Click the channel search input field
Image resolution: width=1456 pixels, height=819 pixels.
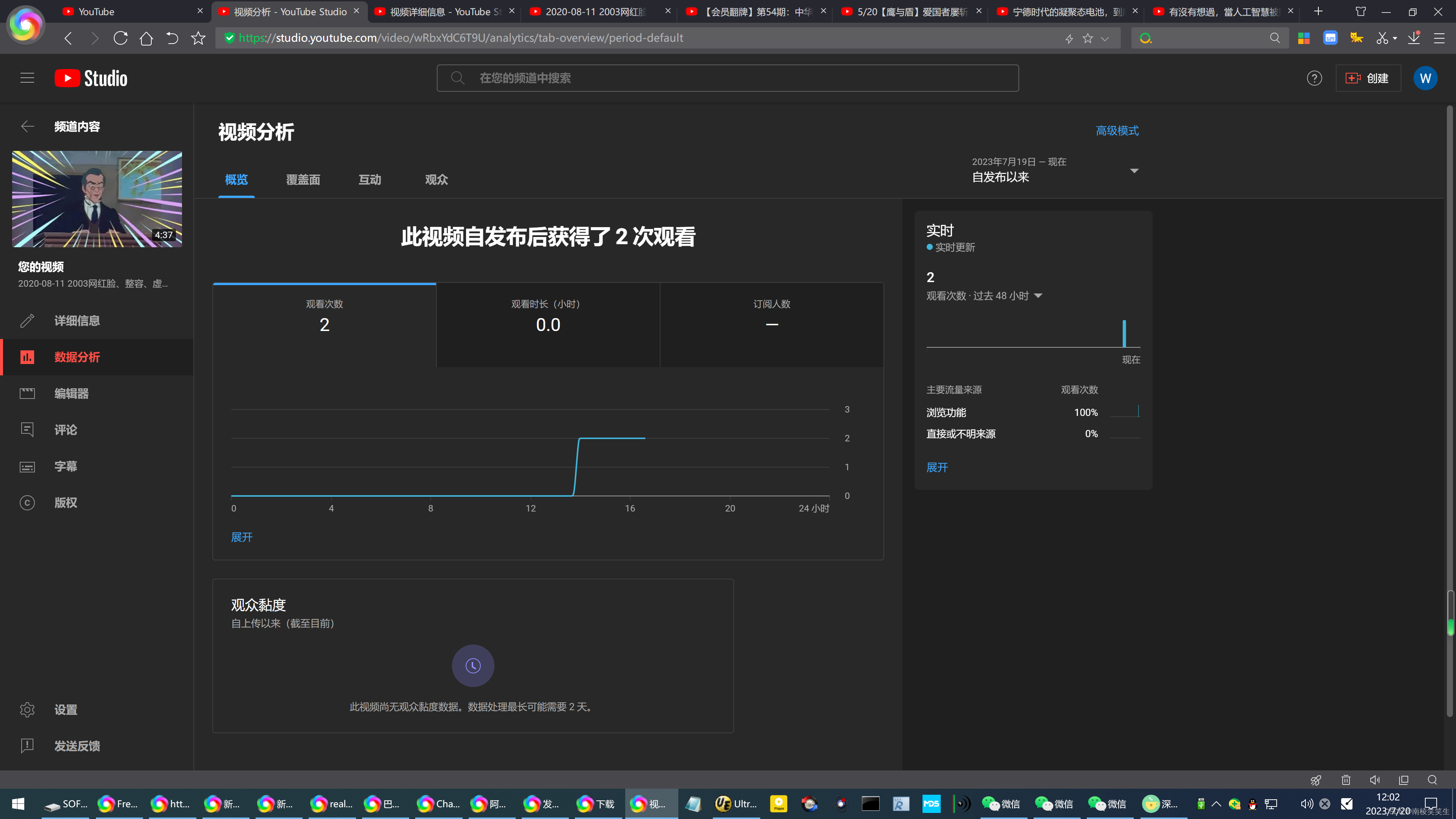click(728, 78)
